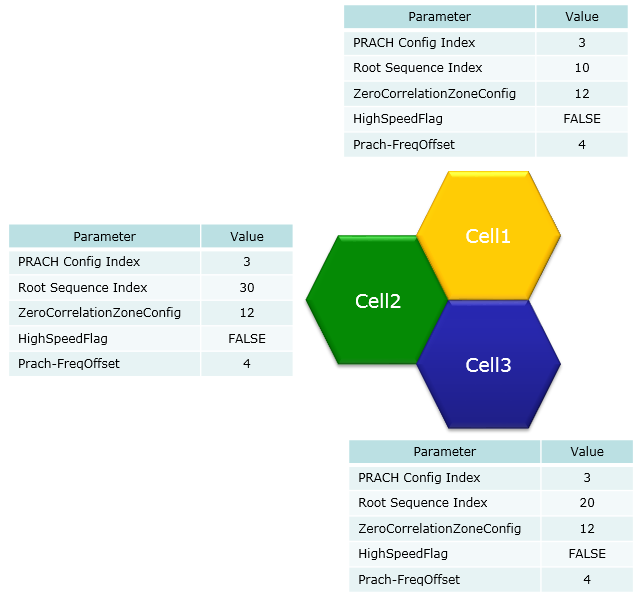Screen dimensions: 640x599
Task: Select the blue Cell3 hexagon
Action: tap(488, 365)
